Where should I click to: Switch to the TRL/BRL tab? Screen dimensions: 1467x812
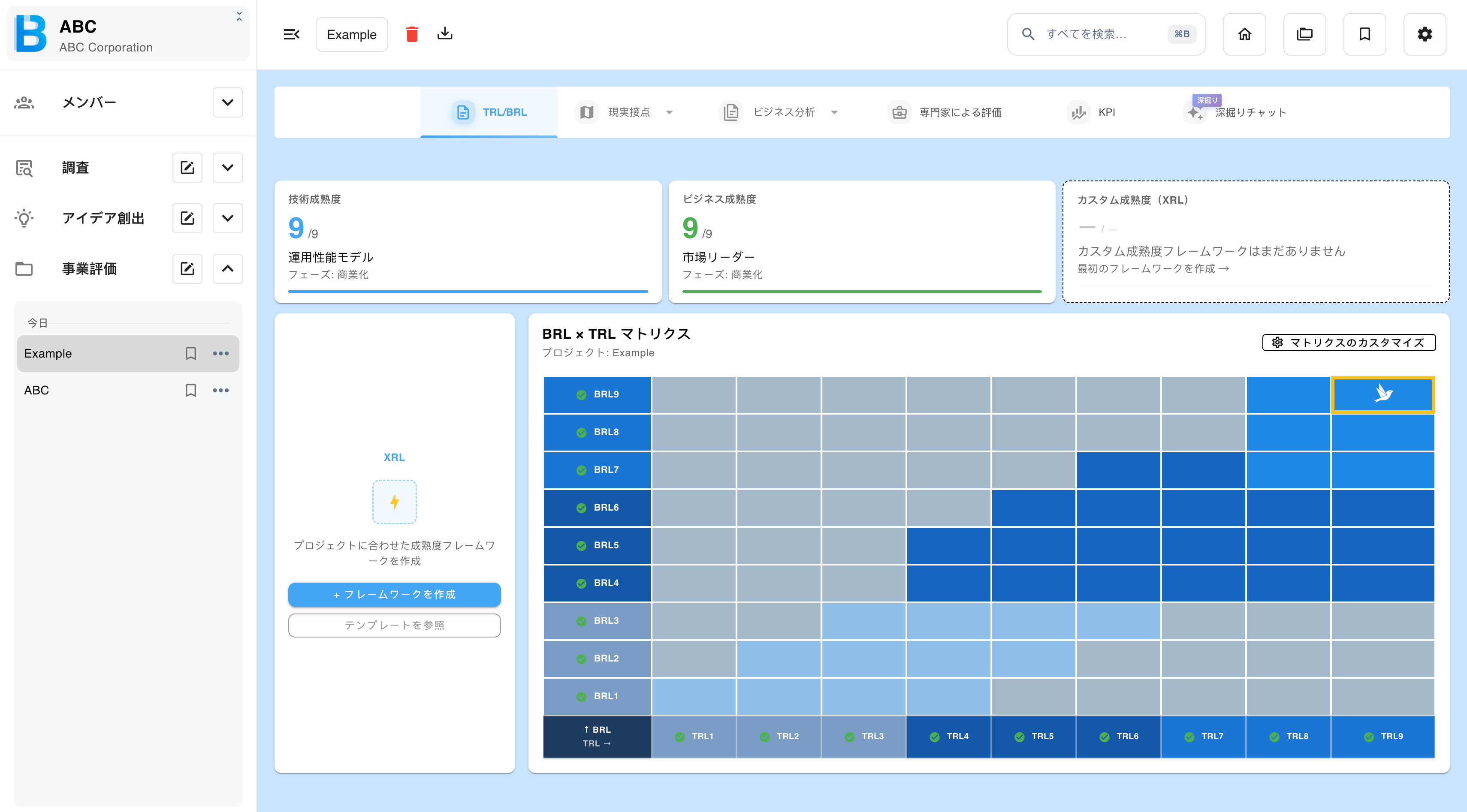[489, 112]
